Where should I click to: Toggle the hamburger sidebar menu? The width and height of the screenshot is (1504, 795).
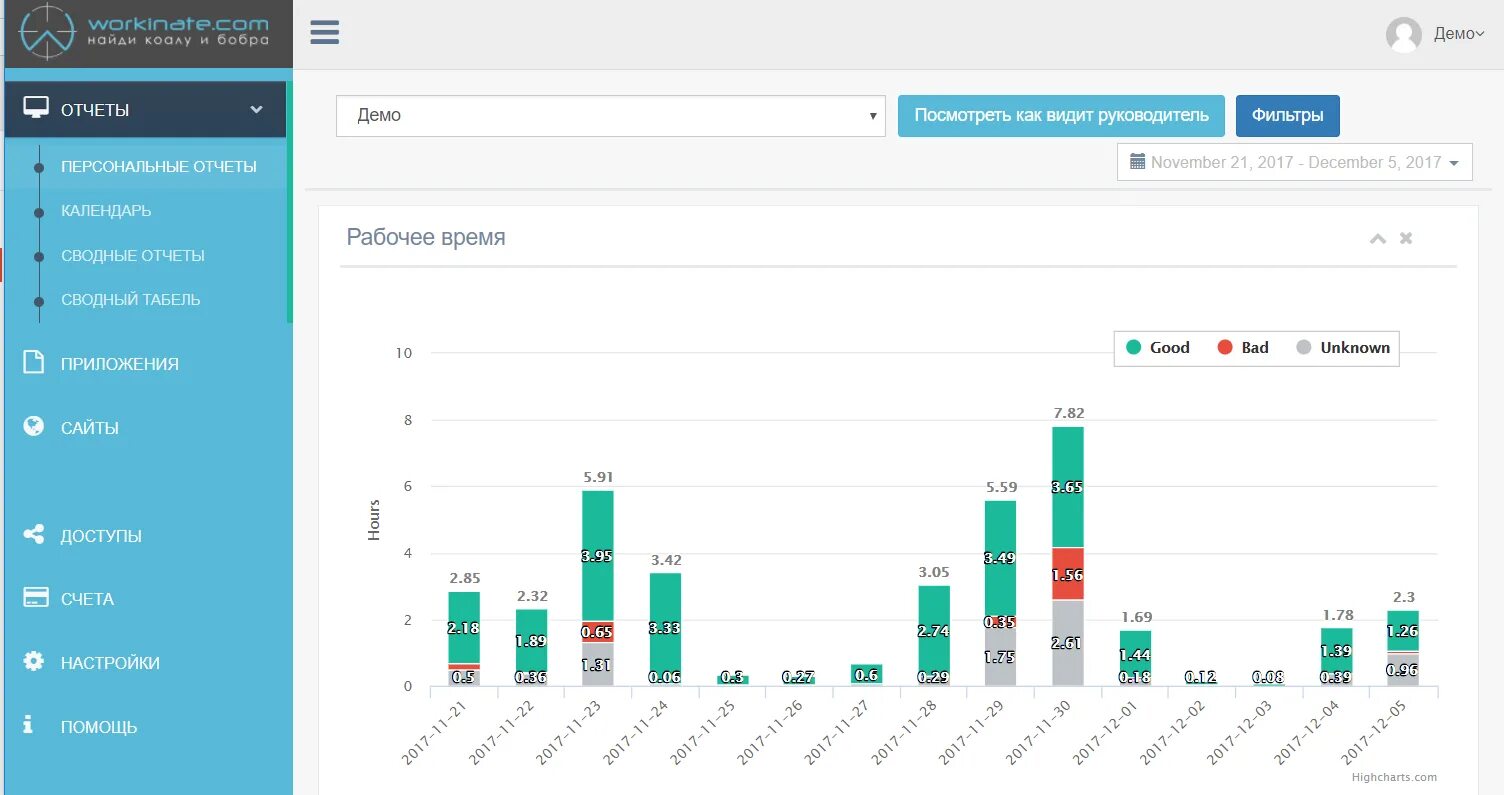click(325, 32)
